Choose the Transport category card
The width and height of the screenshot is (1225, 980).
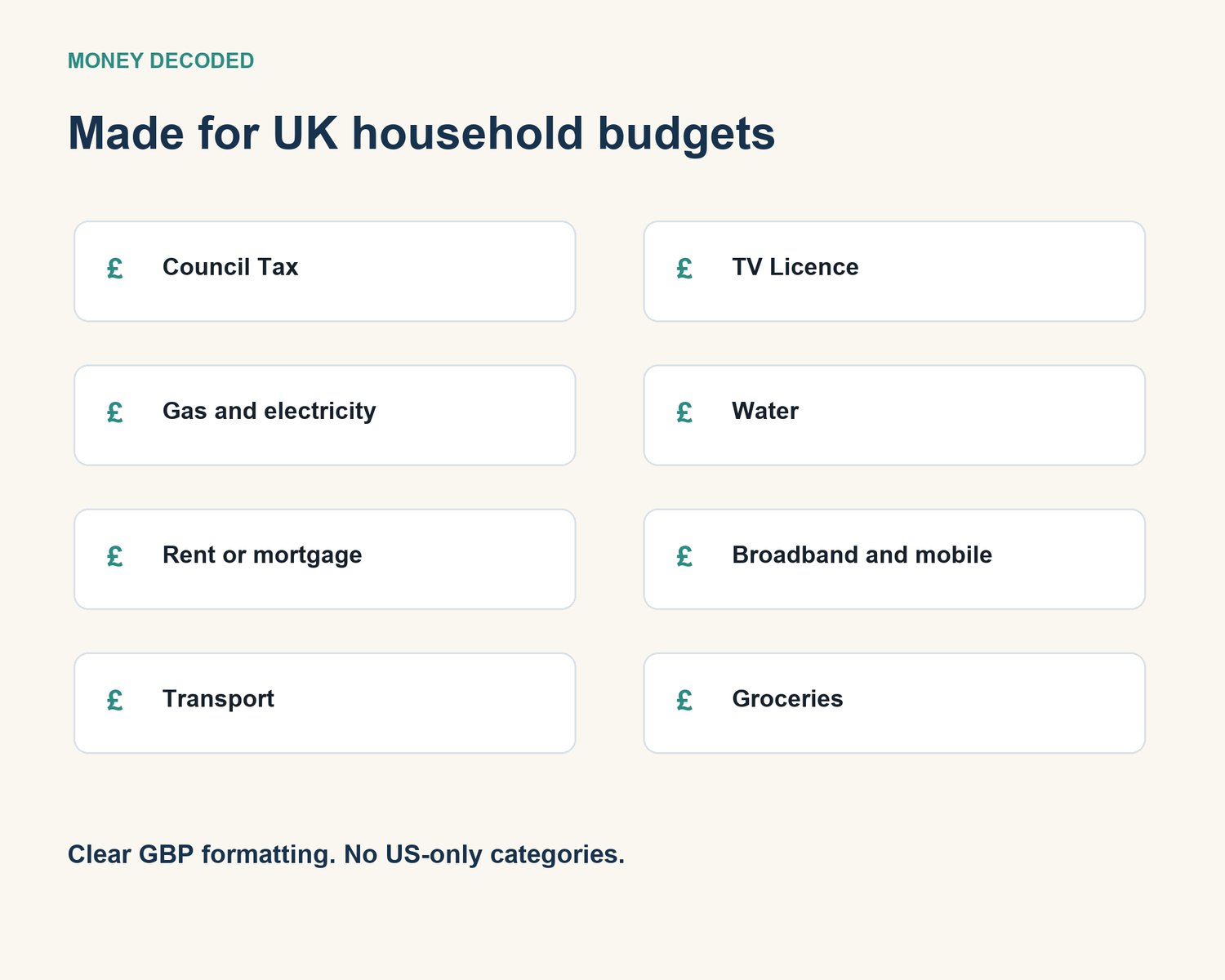coord(325,703)
